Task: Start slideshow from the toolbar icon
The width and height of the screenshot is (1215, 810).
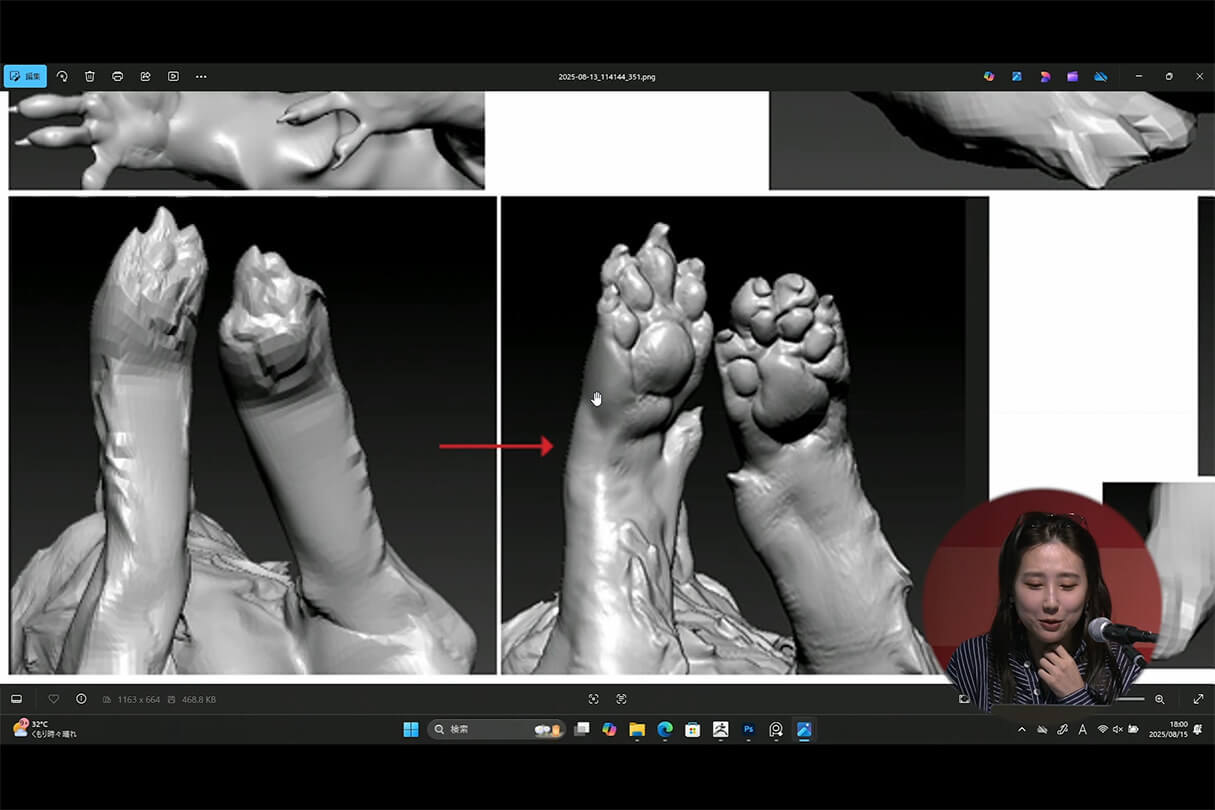Action: 173,76
